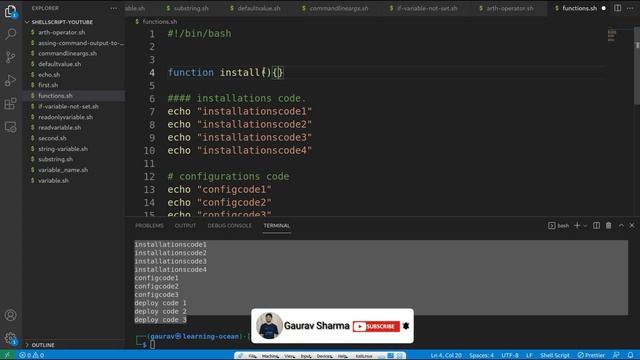Open arth-operator.sh in the explorer
The height and width of the screenshot is (360, 640).
coord(62,32)
